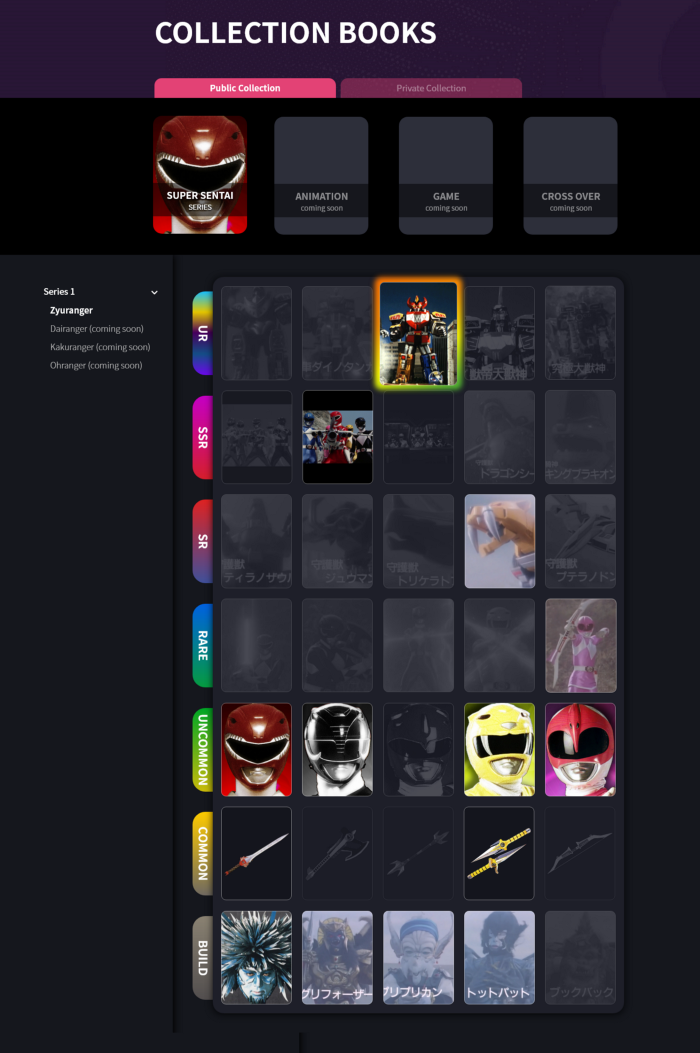The width and height of the screenshot is (700, 1053).
Task: Choose Zyuranger in the sidebar
Action: point(71,311)
